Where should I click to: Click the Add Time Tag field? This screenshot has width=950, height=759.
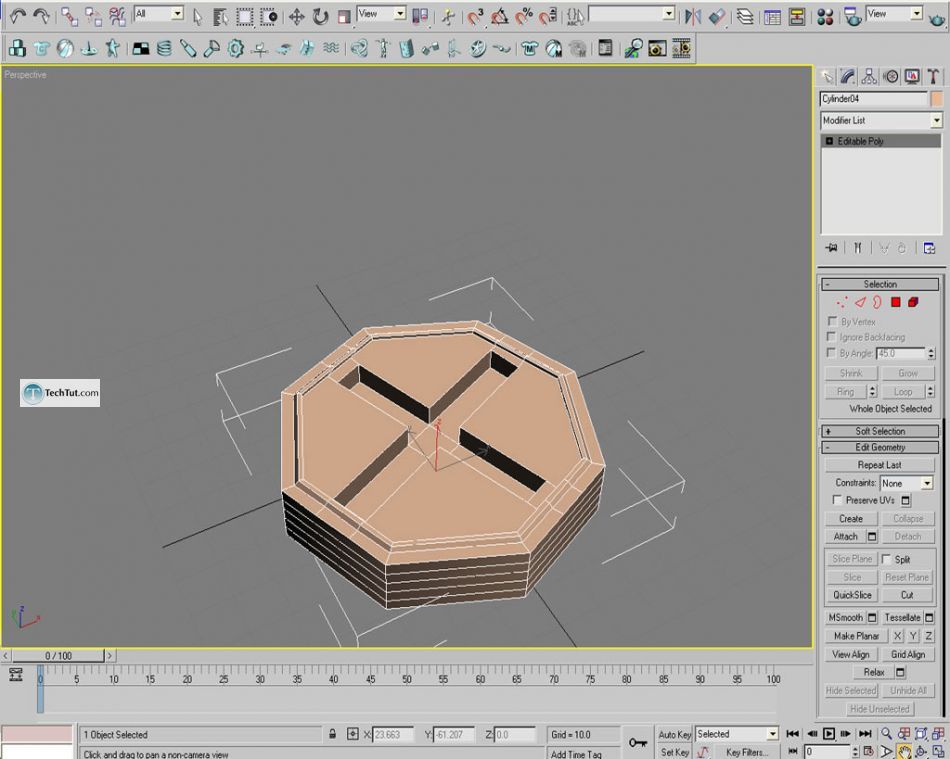tap(584, 753)
